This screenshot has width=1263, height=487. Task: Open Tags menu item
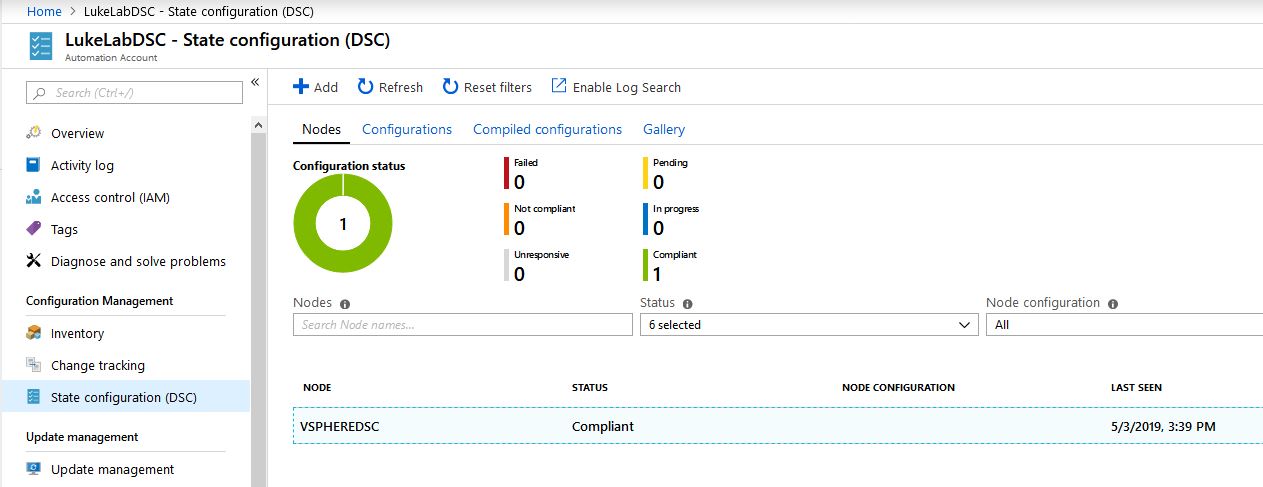64,229
